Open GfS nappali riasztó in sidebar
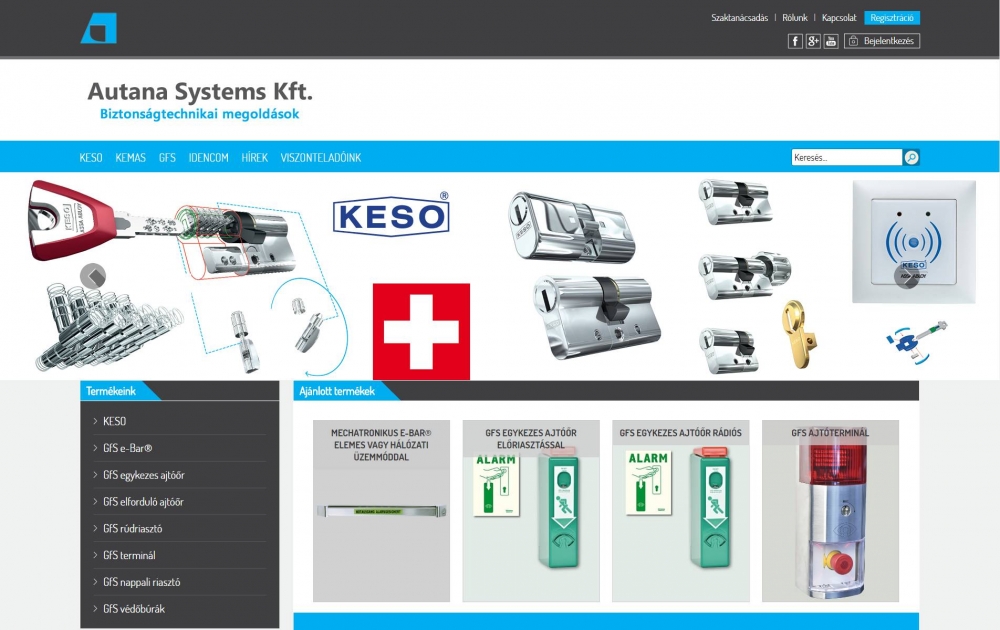The height and width of the screenshot is (630, 1000). [x=142, y=582]
